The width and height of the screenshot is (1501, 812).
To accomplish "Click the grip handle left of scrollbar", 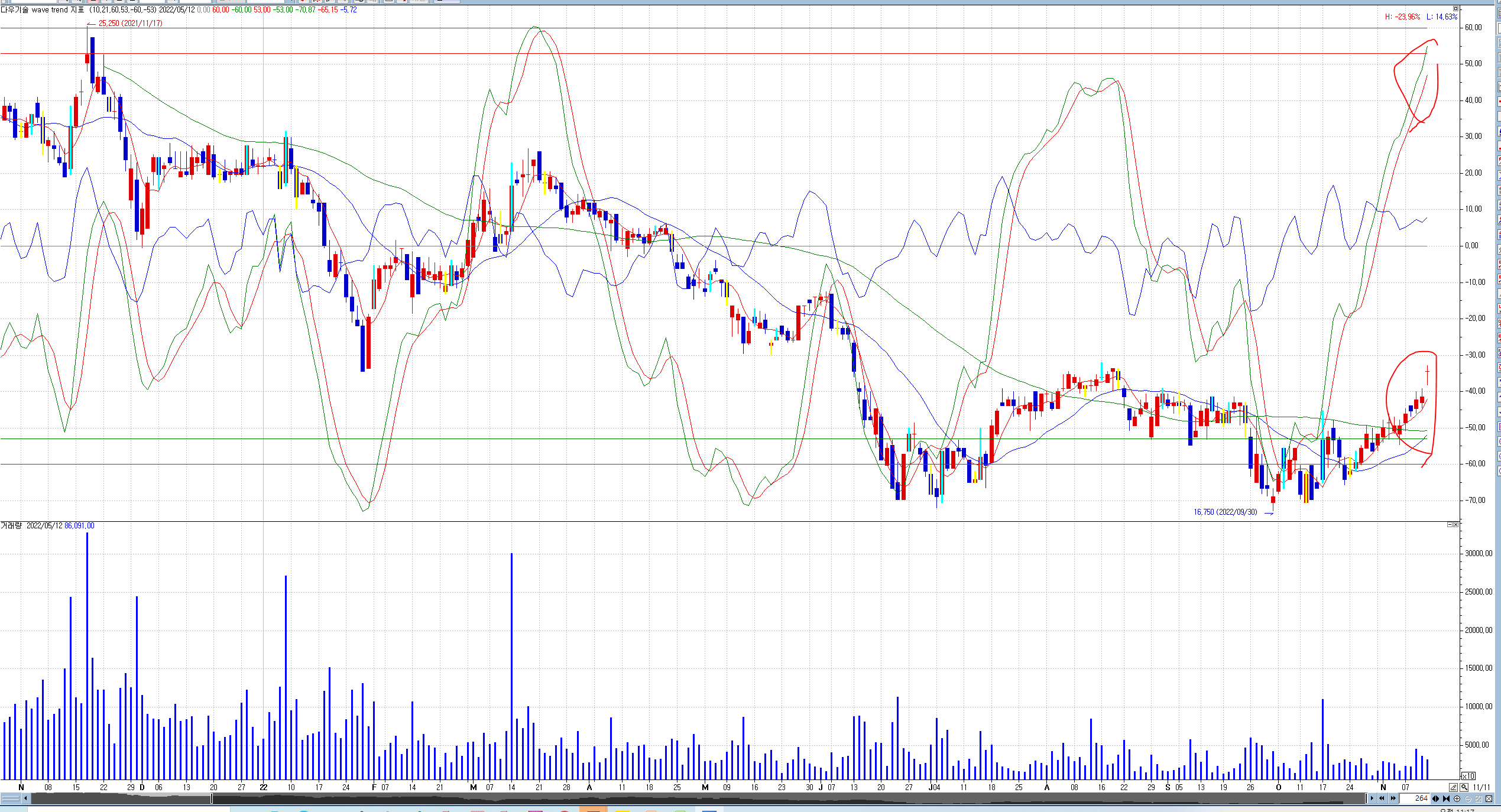I will click(x=10, y=798).
